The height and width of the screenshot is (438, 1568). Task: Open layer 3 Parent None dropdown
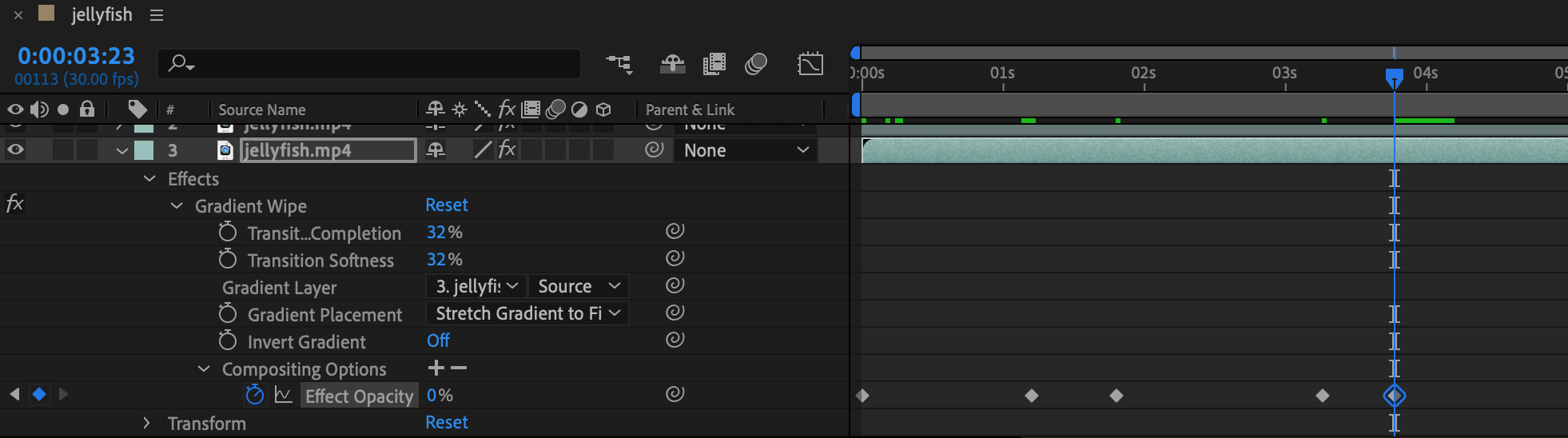pyautogui.click(x=746, y=150)
